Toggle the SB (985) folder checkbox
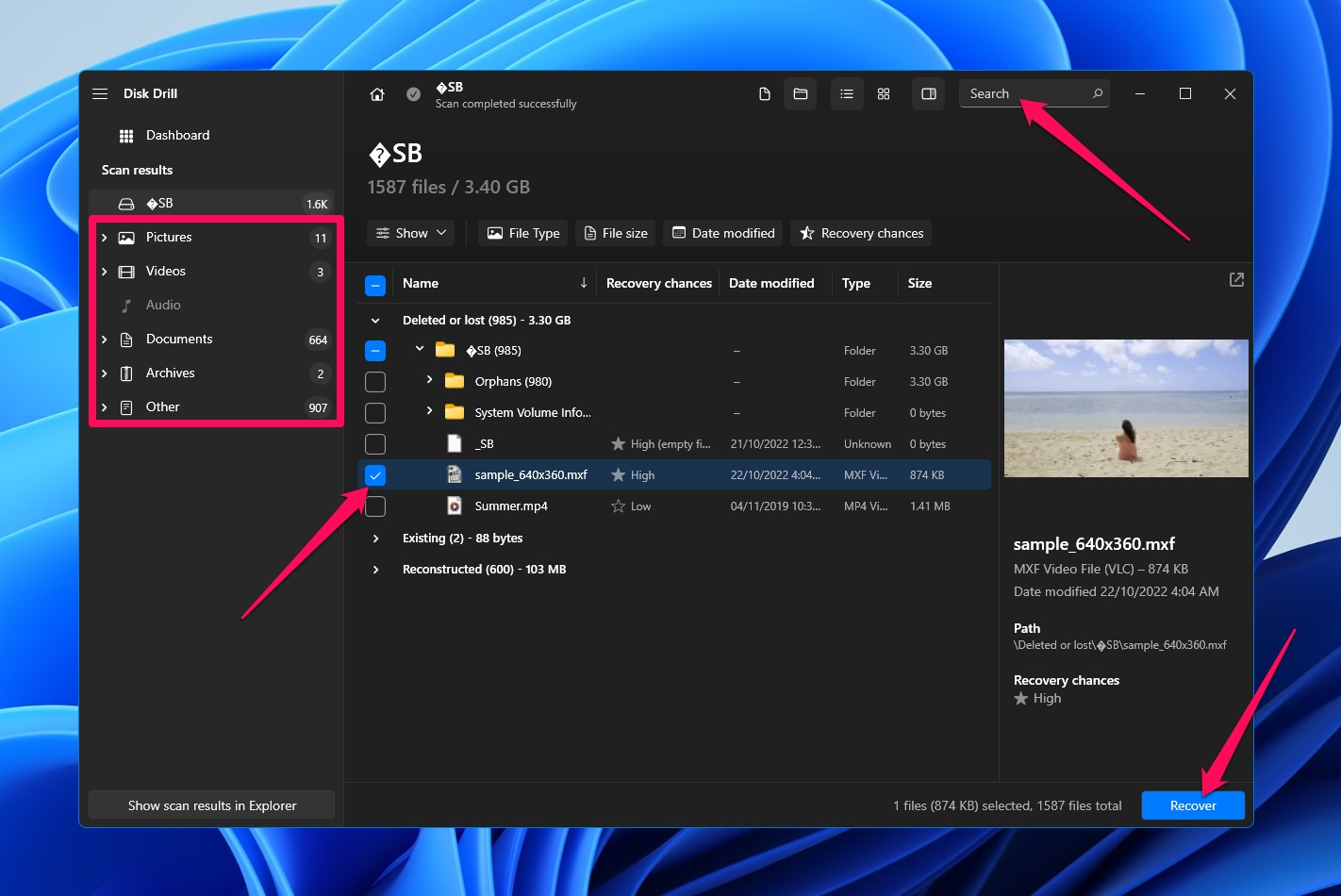The height and width of the screenshot is (896, 1341). (375, 351)
